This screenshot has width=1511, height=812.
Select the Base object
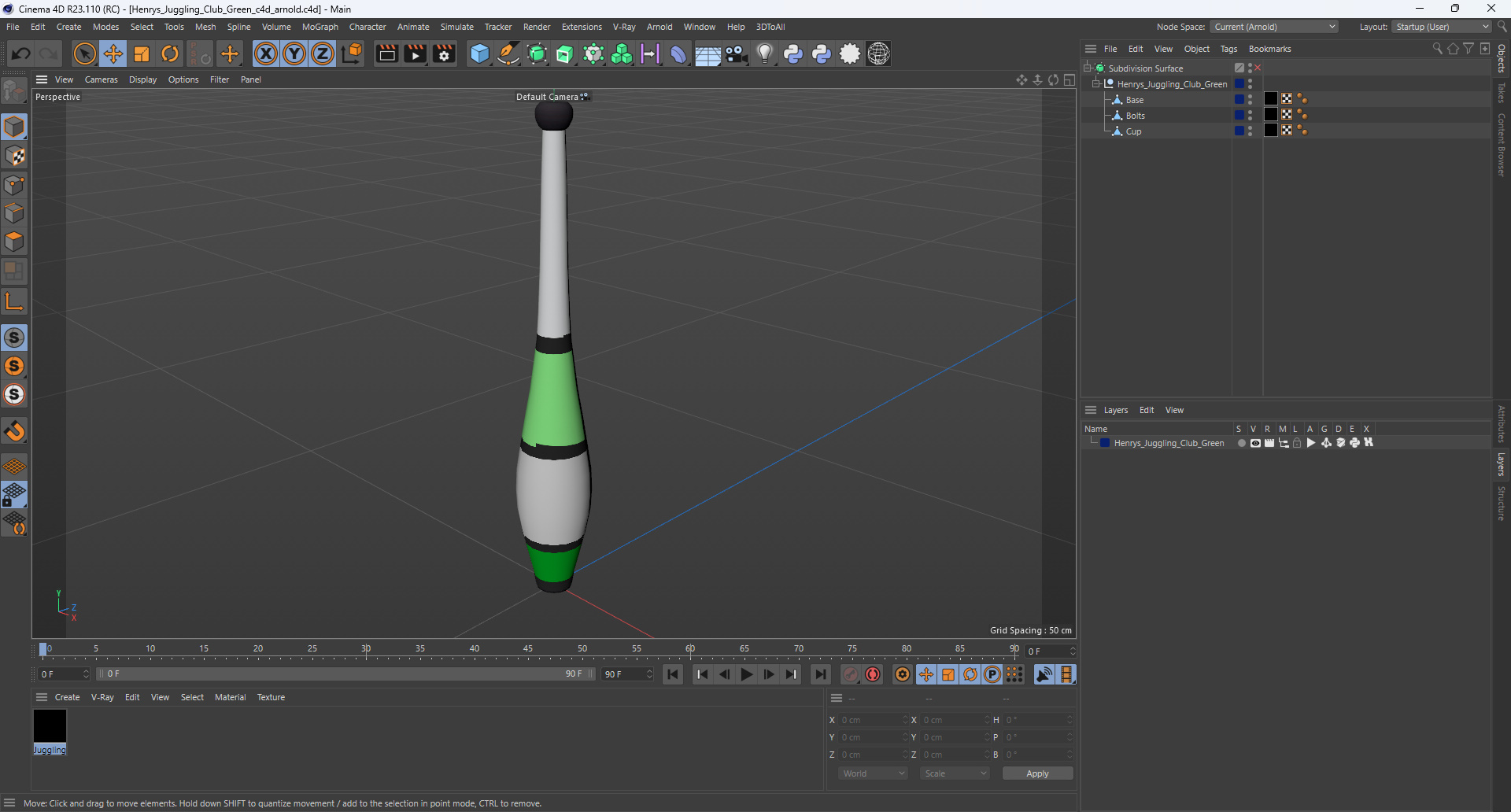1134,100
